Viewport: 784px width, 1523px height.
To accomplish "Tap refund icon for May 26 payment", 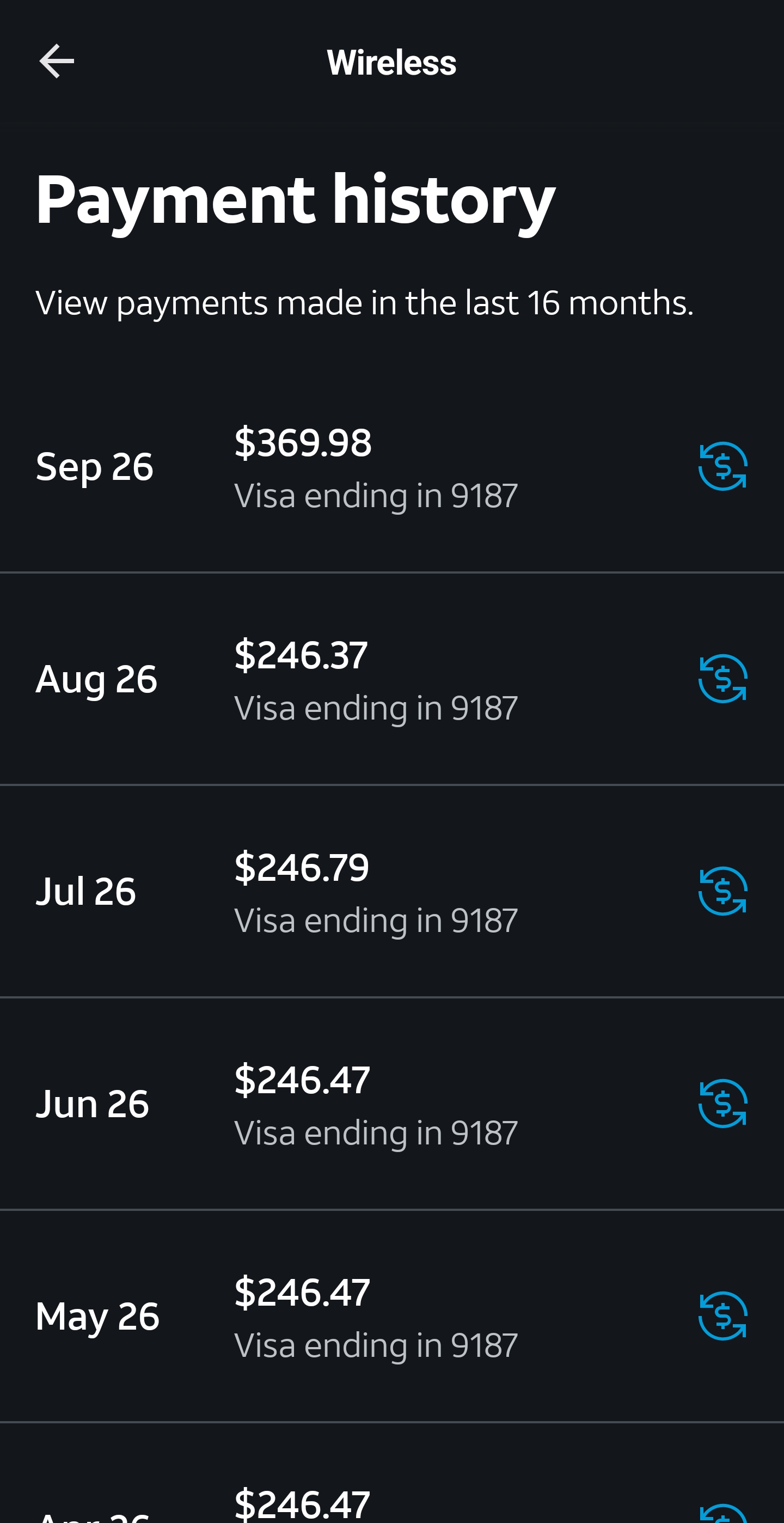I will point(722,1315).
